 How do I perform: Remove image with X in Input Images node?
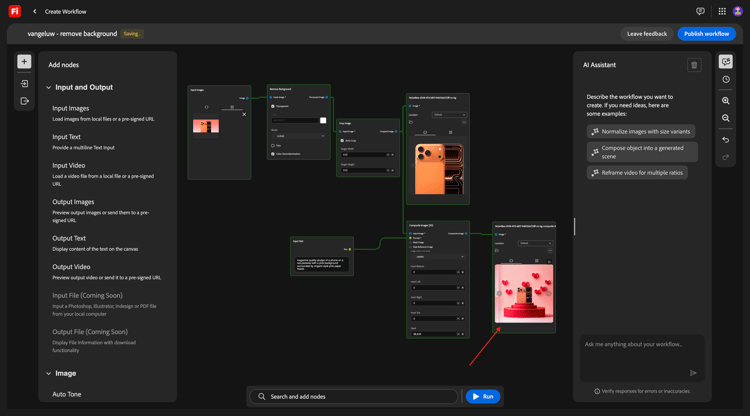(244, 114)
